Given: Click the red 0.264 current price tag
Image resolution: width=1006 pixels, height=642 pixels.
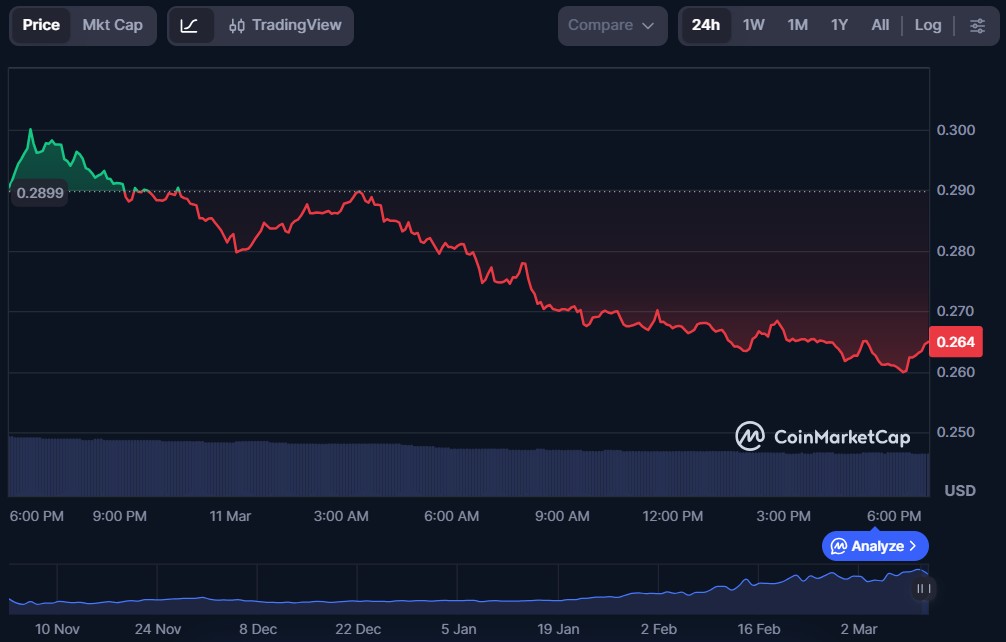Looking at the screenshot, I should pos(956,343).
